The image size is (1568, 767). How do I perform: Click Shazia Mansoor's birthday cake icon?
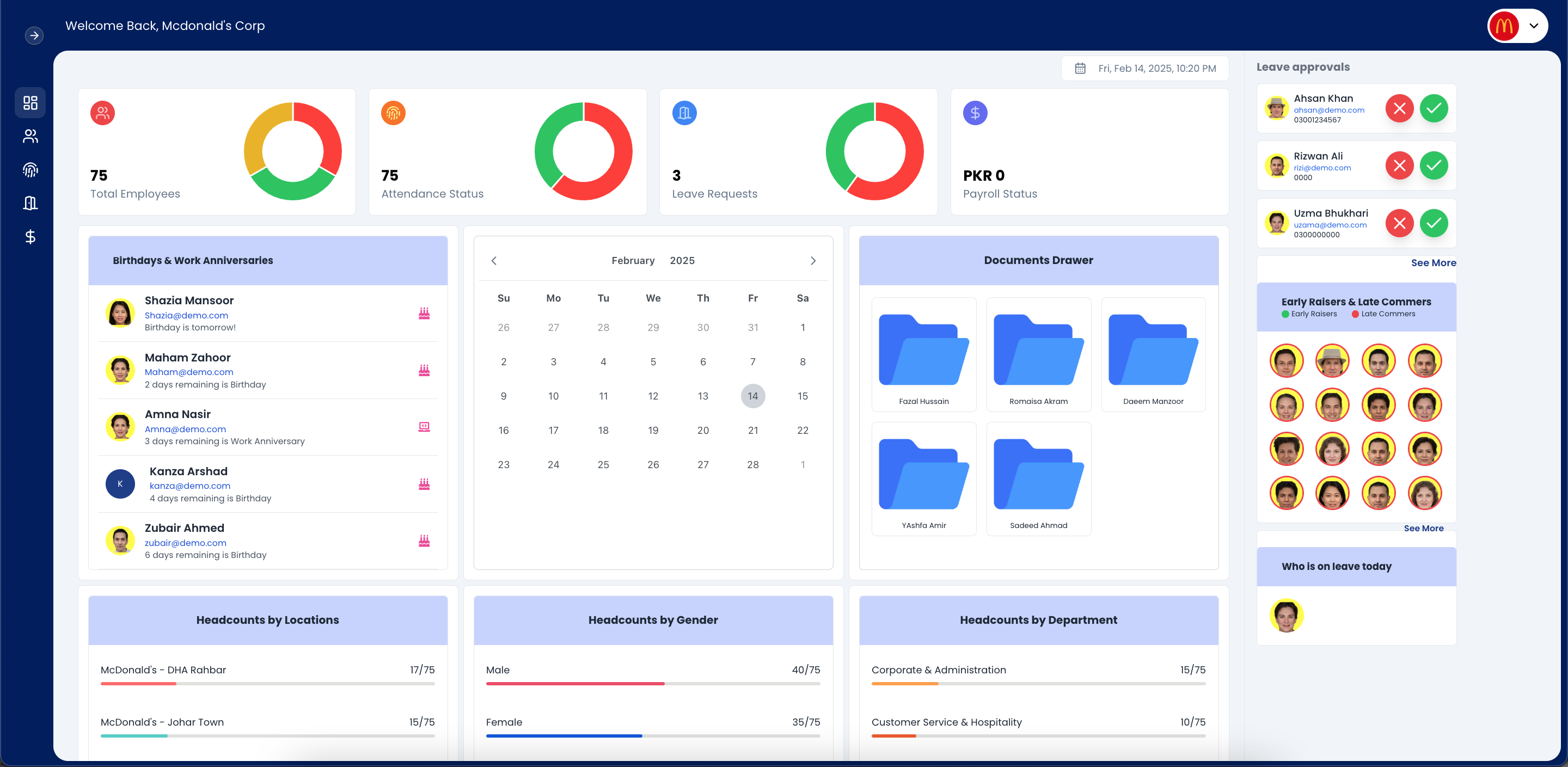(424, 314)
